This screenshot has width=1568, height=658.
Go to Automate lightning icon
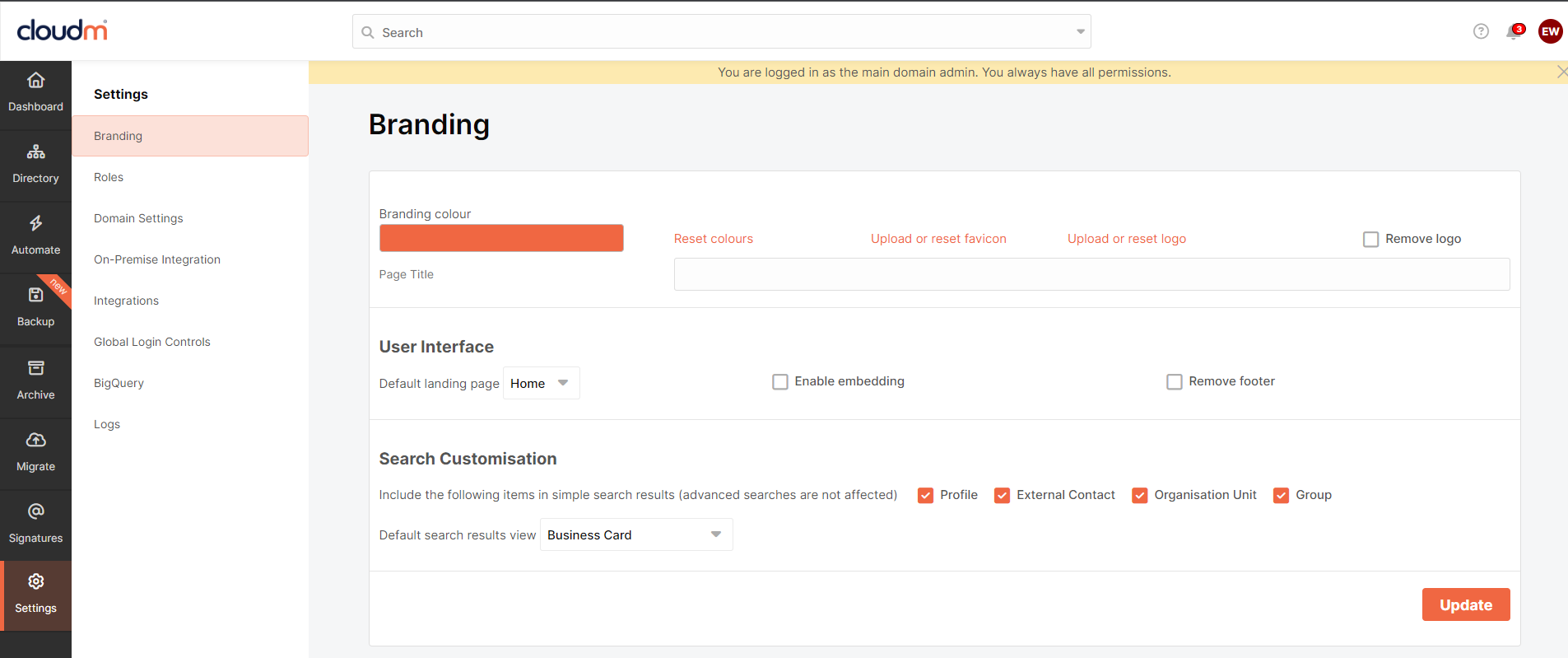tap(35, 223)
